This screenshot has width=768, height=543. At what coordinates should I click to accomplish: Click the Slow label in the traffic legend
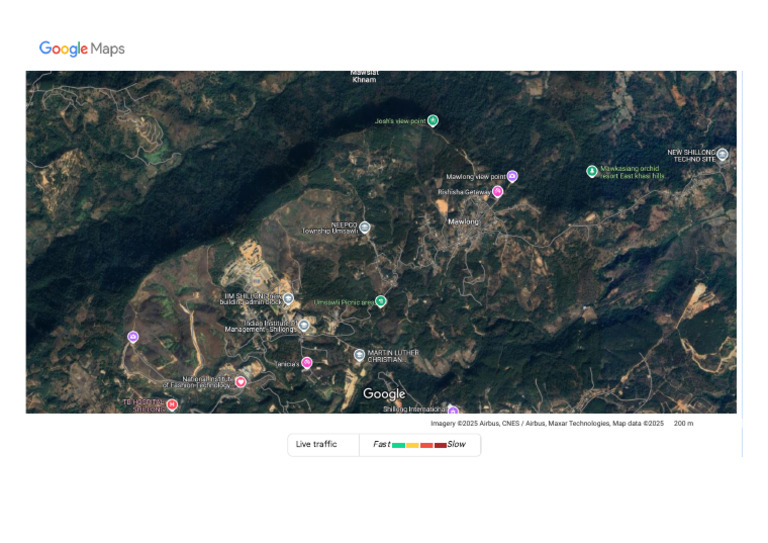456,444
